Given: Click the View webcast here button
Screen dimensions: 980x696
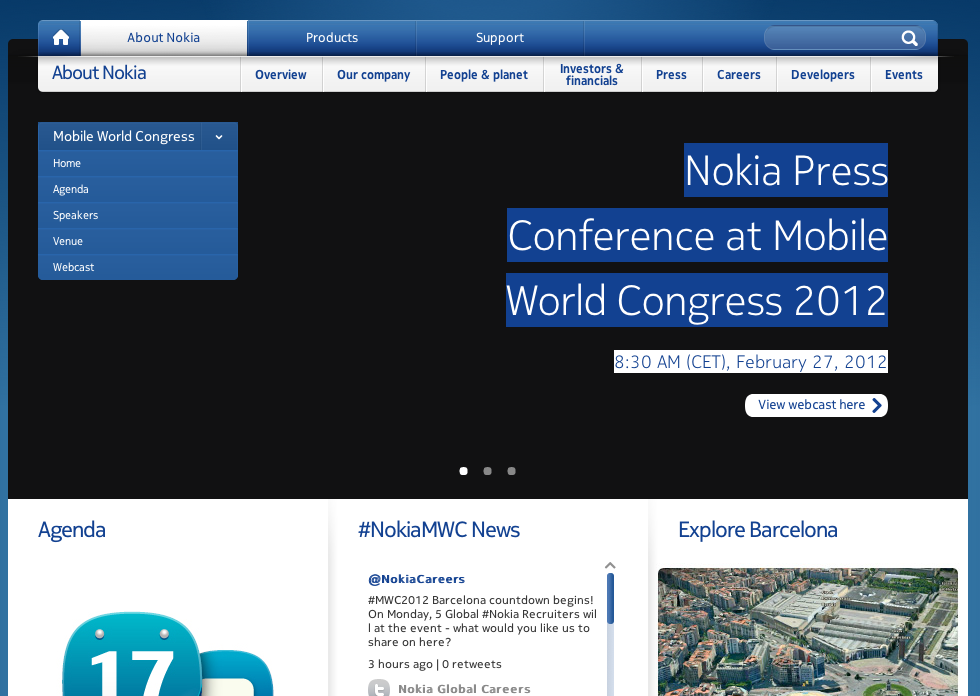Looking at the screenshot, I should point(816,405).
